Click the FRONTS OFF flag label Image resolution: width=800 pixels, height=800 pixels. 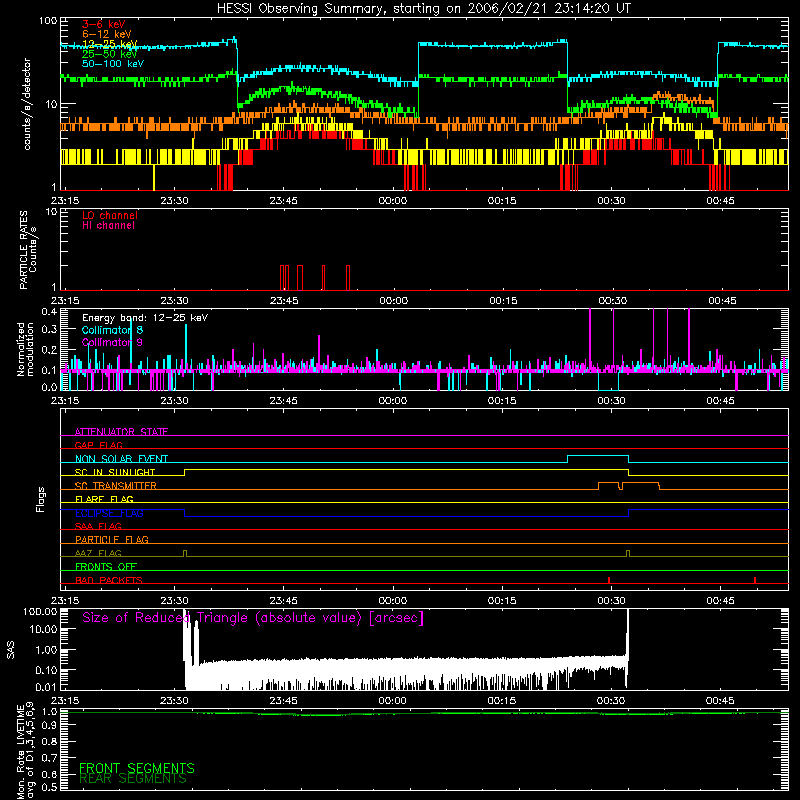pos(106,566)
